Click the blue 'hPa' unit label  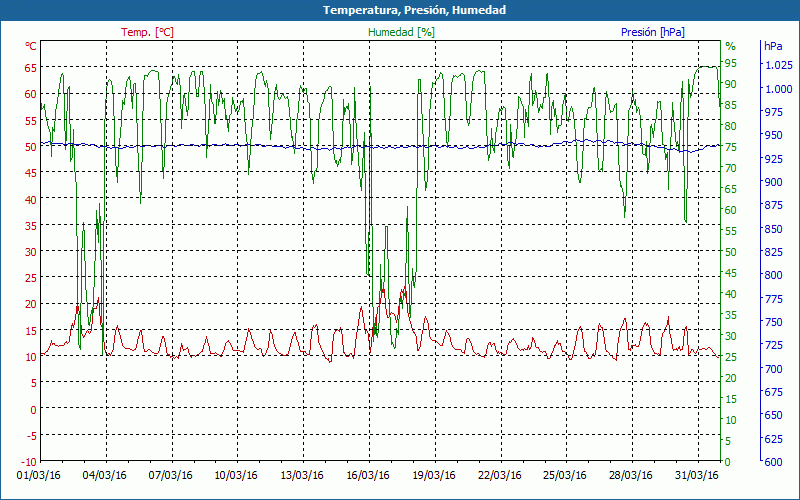click(x=773, y=46)
